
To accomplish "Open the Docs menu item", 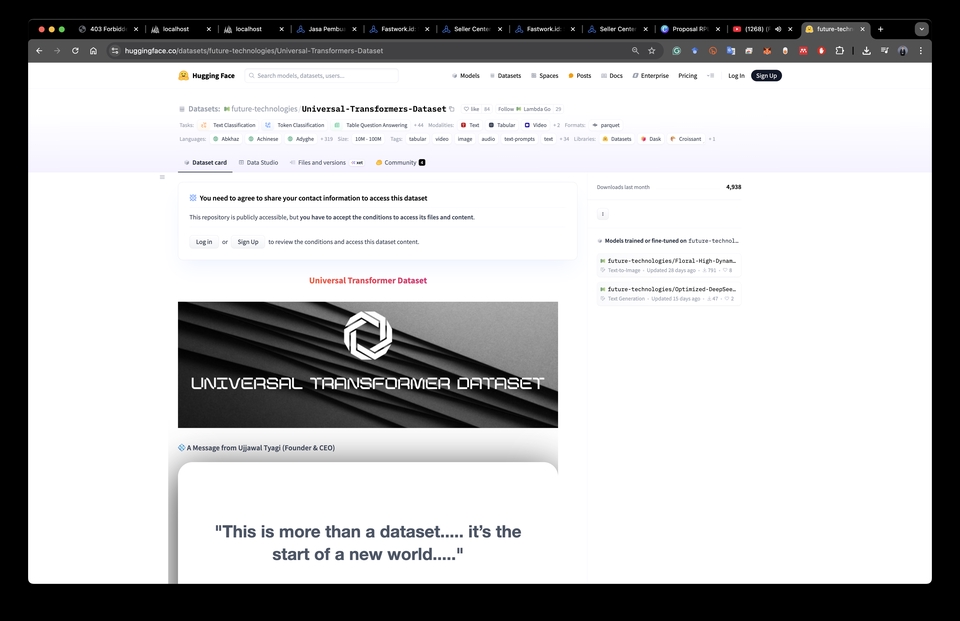I will 612,75.
